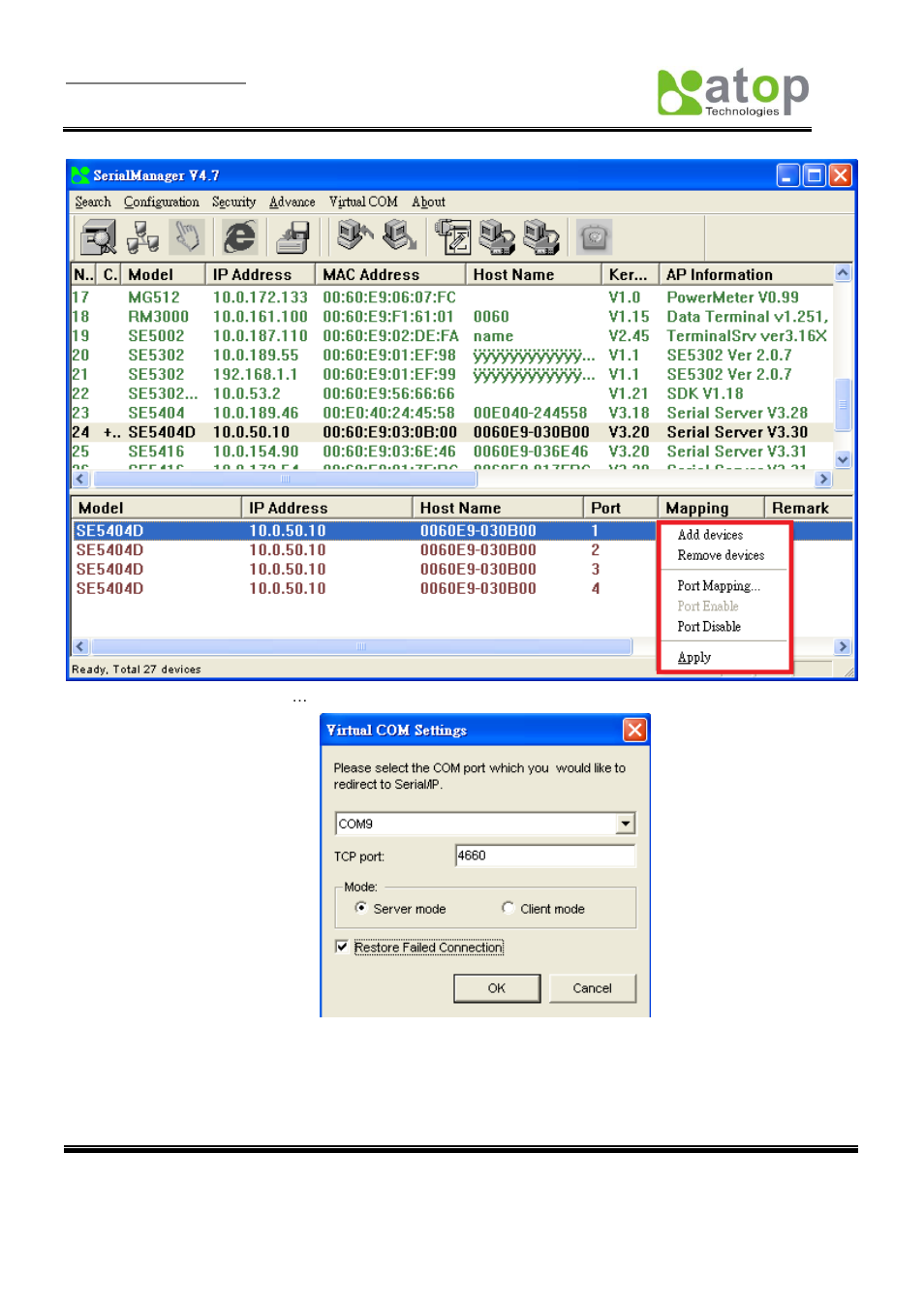The width and height of the screenshot is (924, 1308).
Task: Click Cancel in Virtual COM Settings
Action: (592, 988)
